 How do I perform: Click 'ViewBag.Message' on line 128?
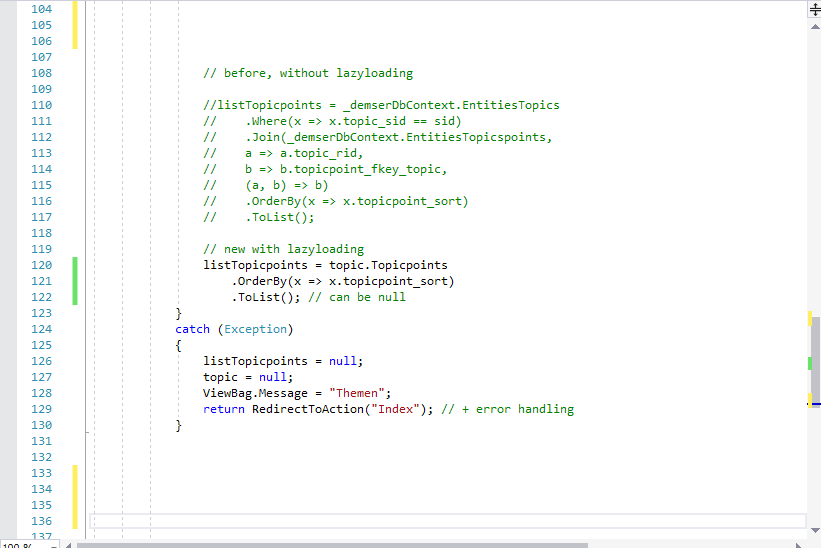tap(256, 393)
